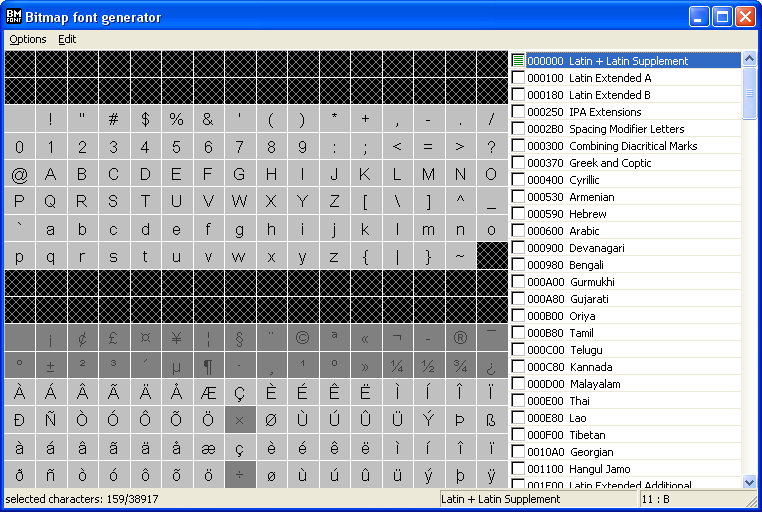This screenshot has width=762, height=512.
Task: Select the division sign cell
Action: 240,475
